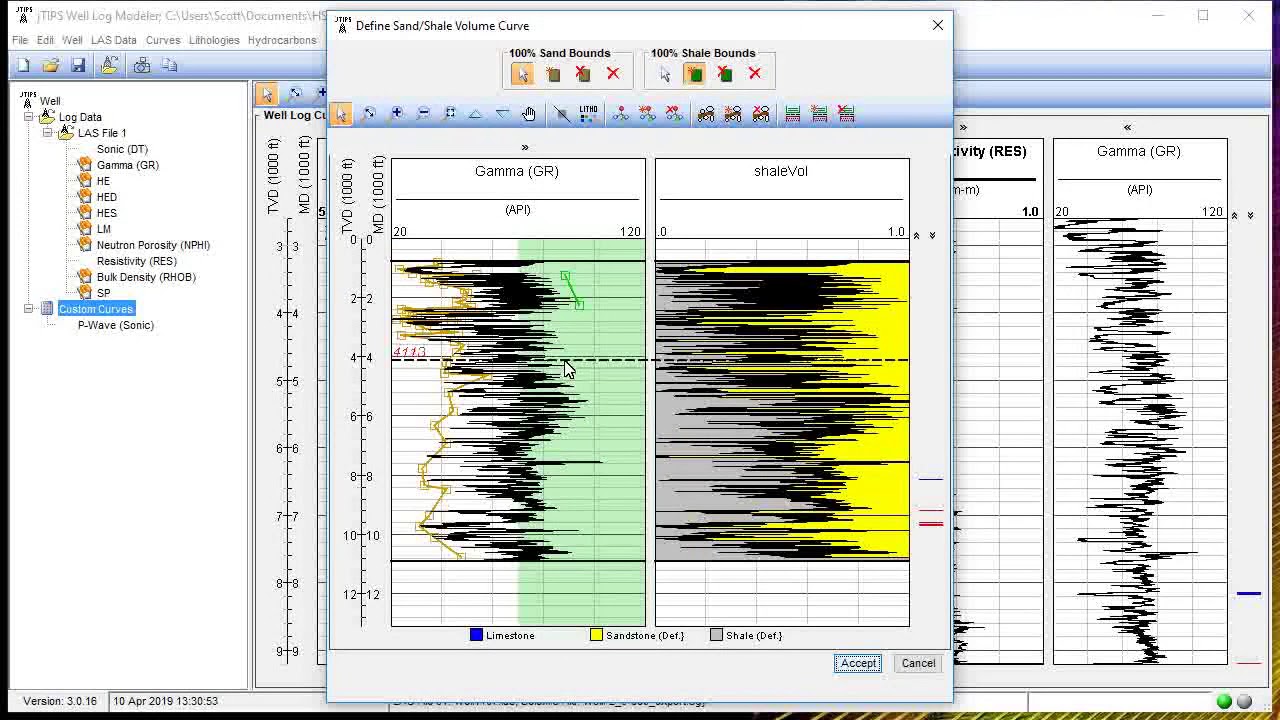Open the Well menu
1280x720 pixels.
pyautogui.click(x=72, y=40)
